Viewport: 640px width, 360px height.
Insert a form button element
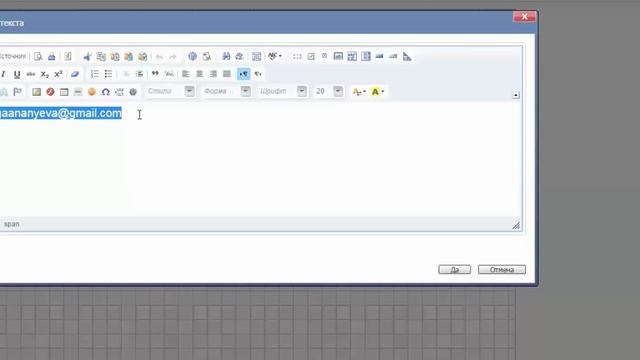tap(380, 56)
